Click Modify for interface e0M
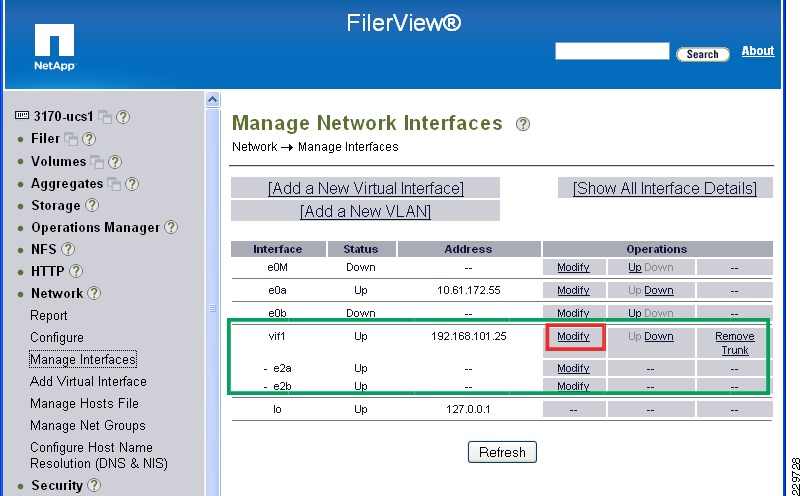Image resolution: width=800 pixels, height=496 pixels. coord(573,267)
